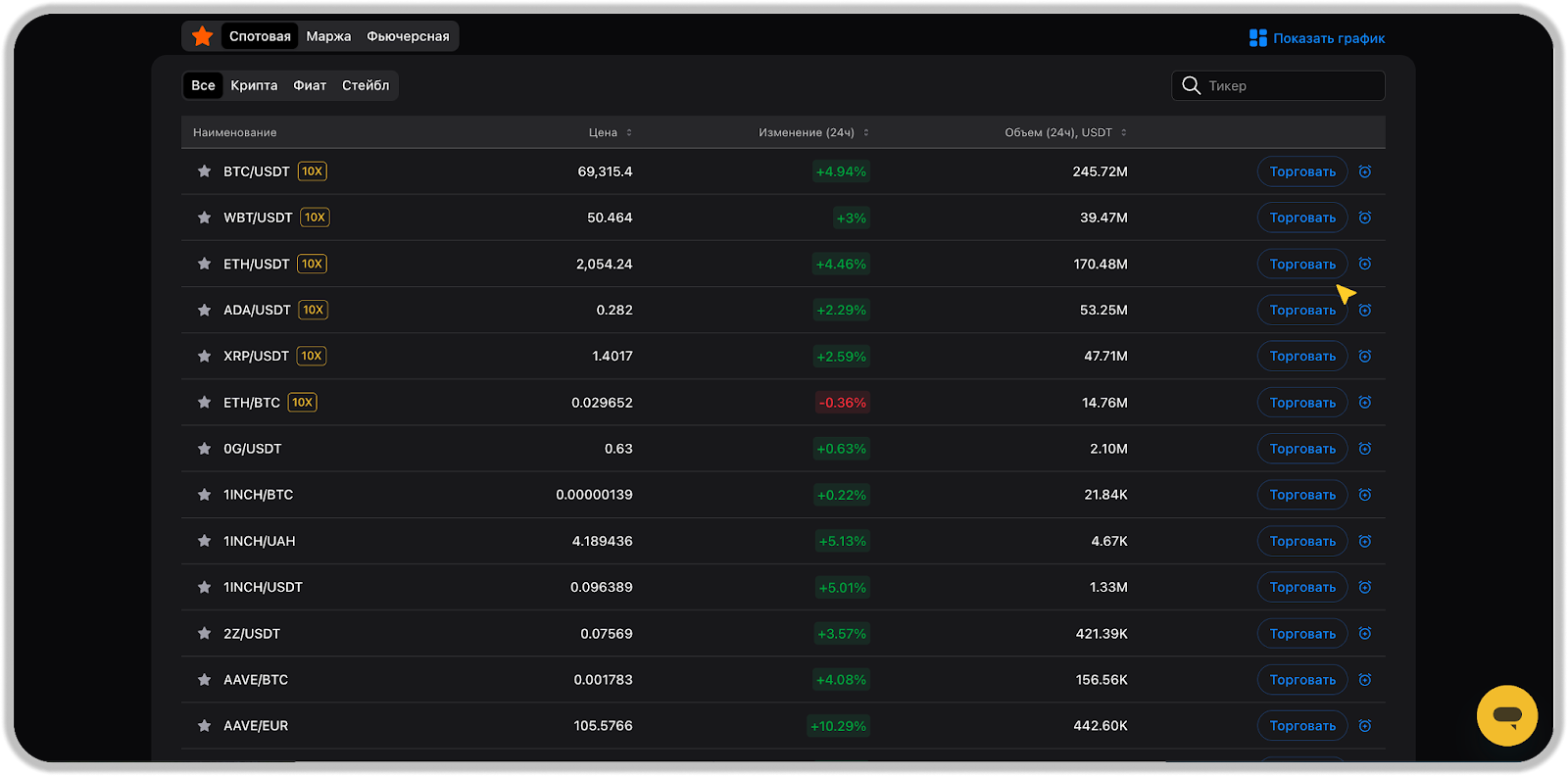
Task: Click the search magnifier icon
Action: 1191,86
